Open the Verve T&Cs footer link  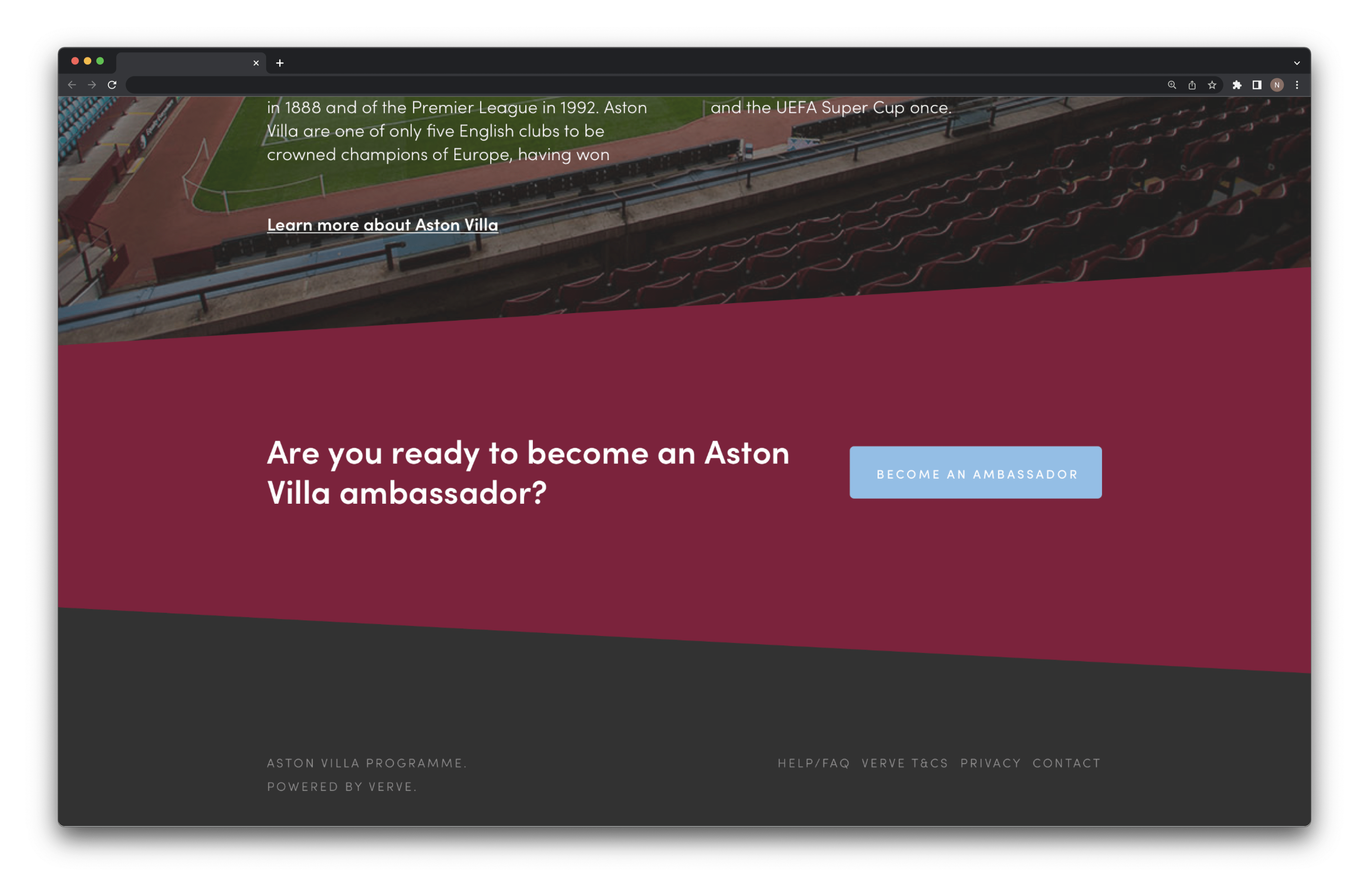tap(905, 763)
